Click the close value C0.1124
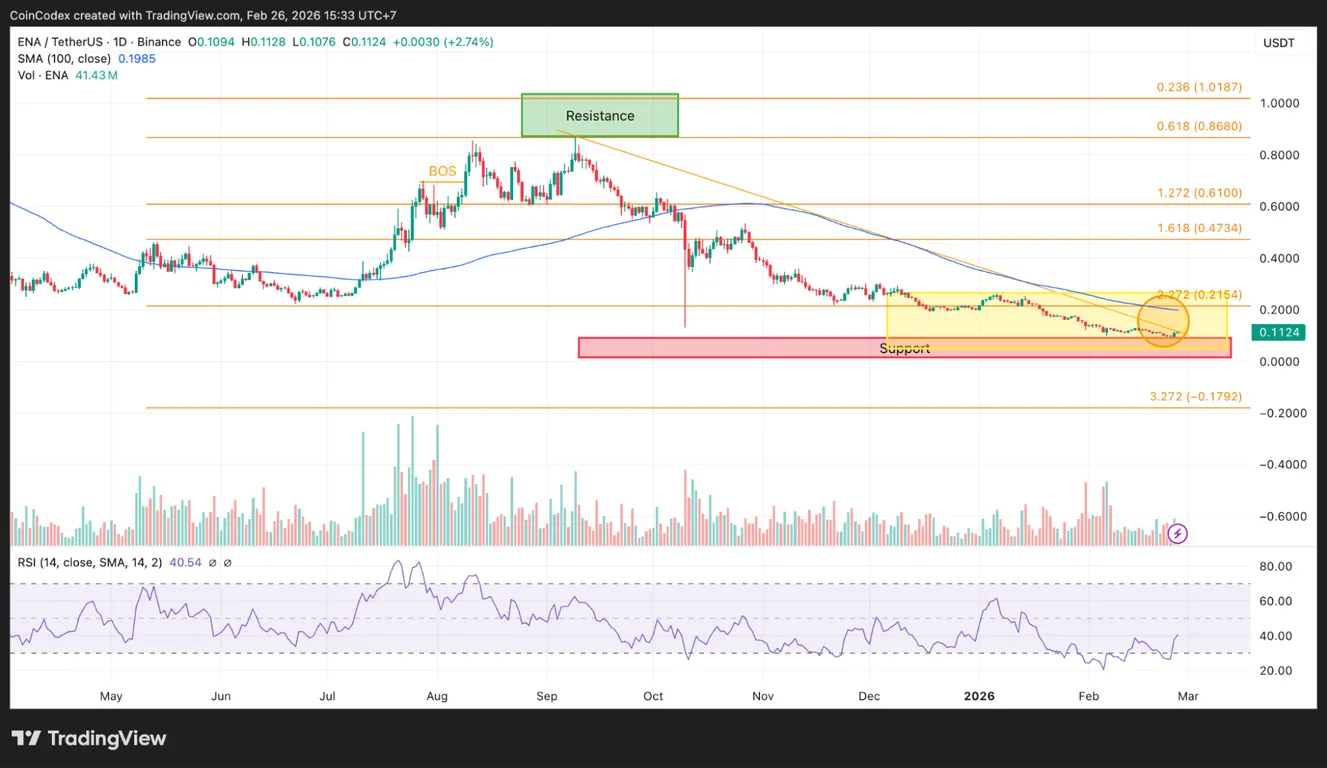This screenshot has width=1327, height=768. pyautogui.click(x=365, y=42)
